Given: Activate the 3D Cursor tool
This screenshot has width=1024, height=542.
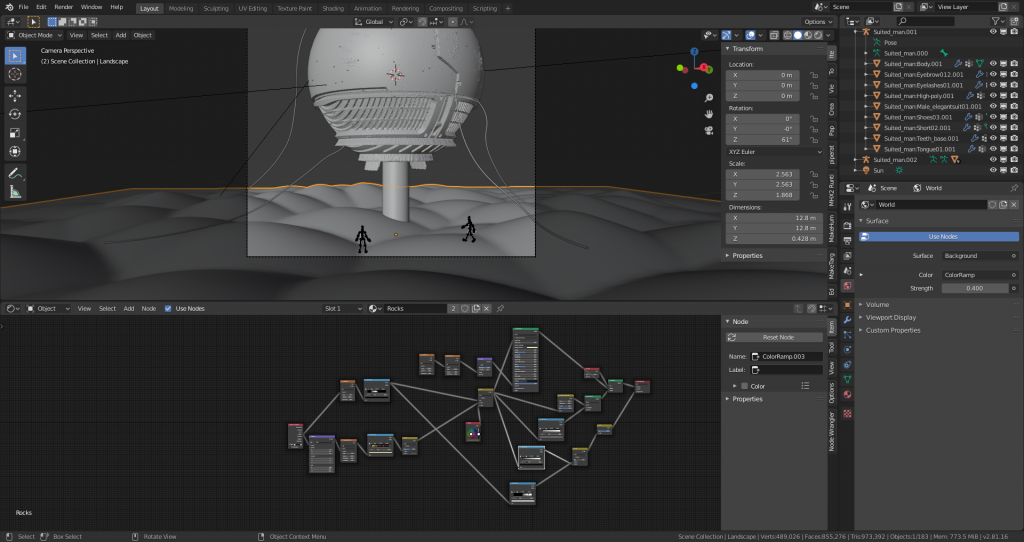Looking at the screenshot, I should (15, 74).
